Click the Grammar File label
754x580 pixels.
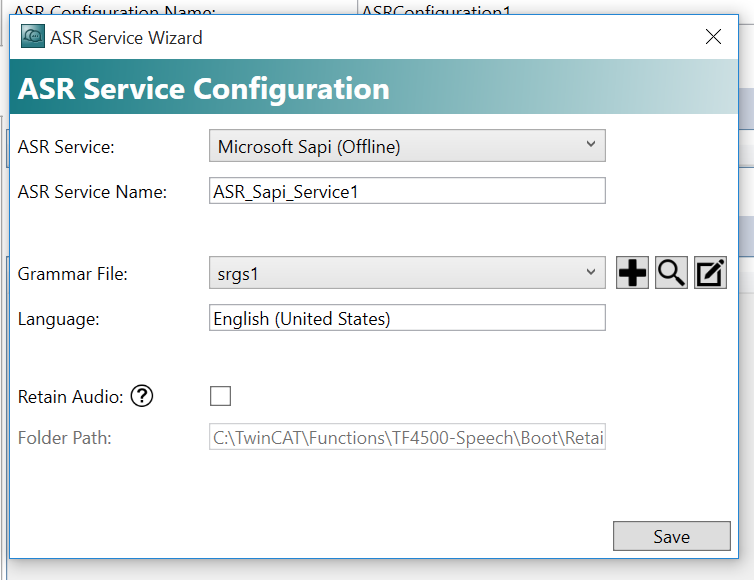73,274
